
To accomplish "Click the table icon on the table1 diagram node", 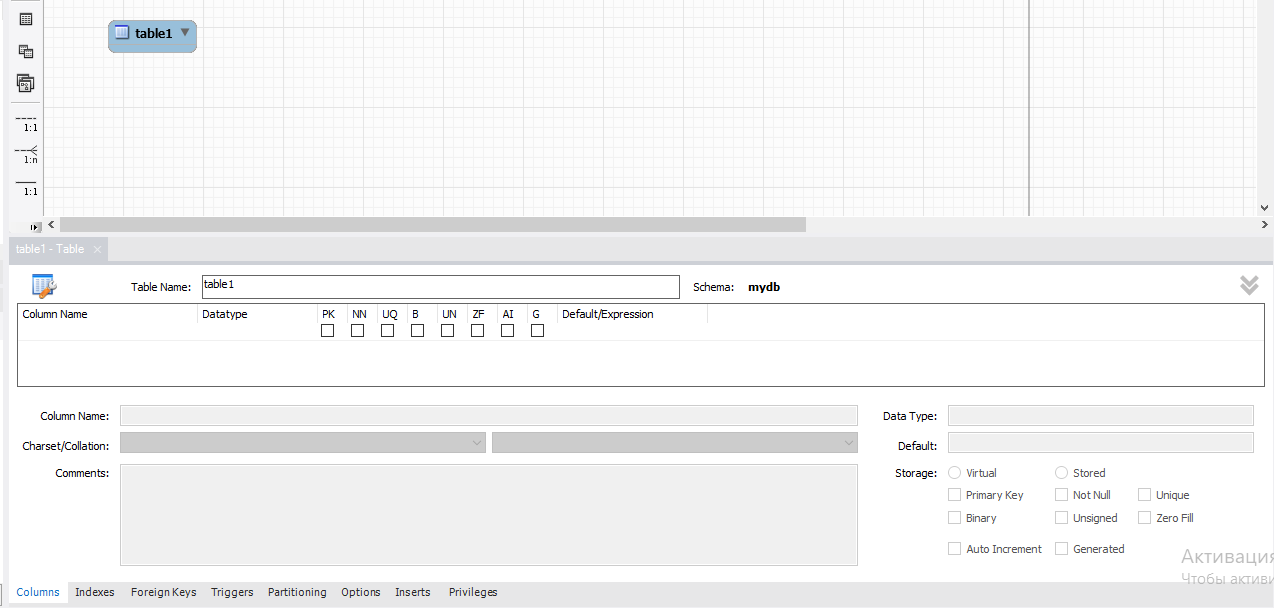I will coord(122,33).
